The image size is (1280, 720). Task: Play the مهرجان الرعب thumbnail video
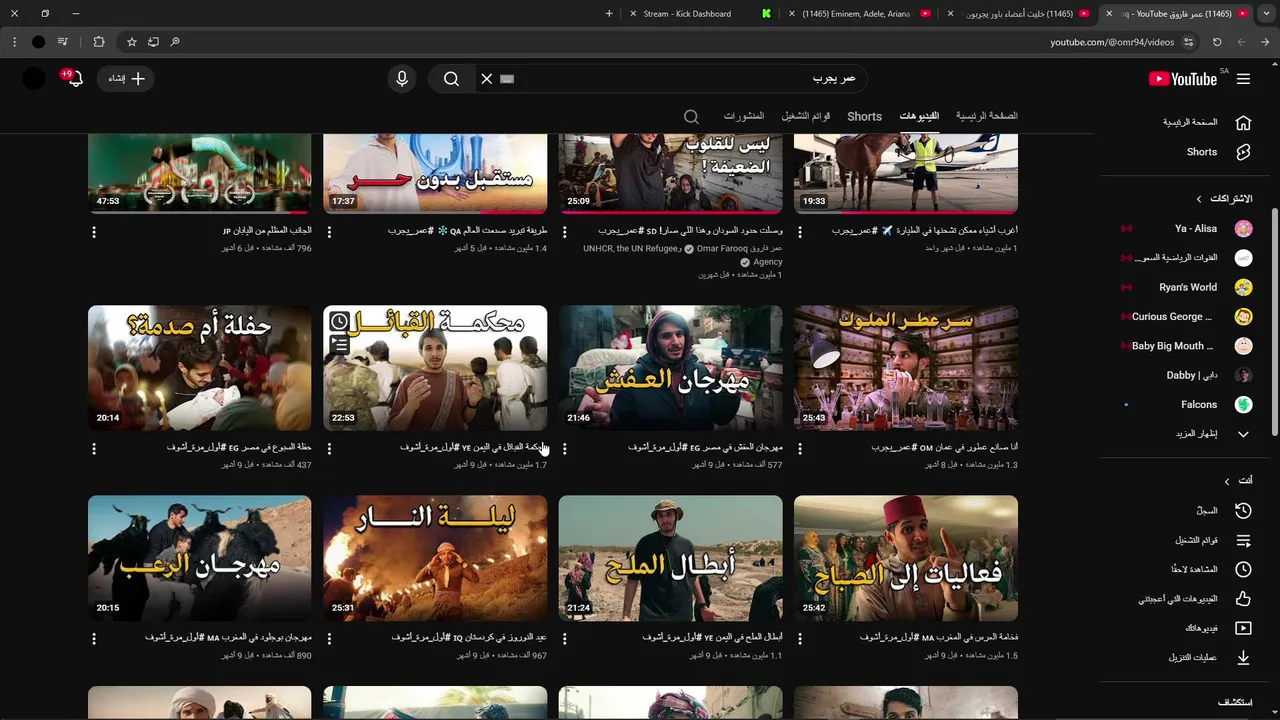point(200,558)
